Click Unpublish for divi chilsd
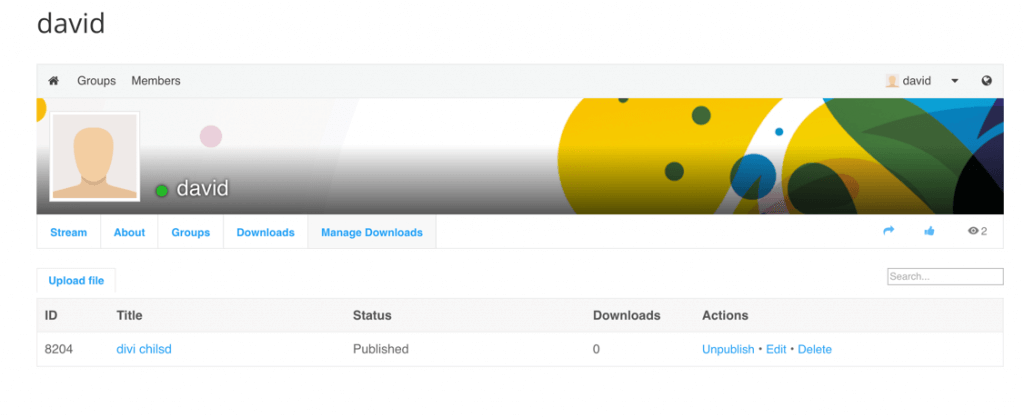Viewport: 1024px width, 417px height. 728,349
